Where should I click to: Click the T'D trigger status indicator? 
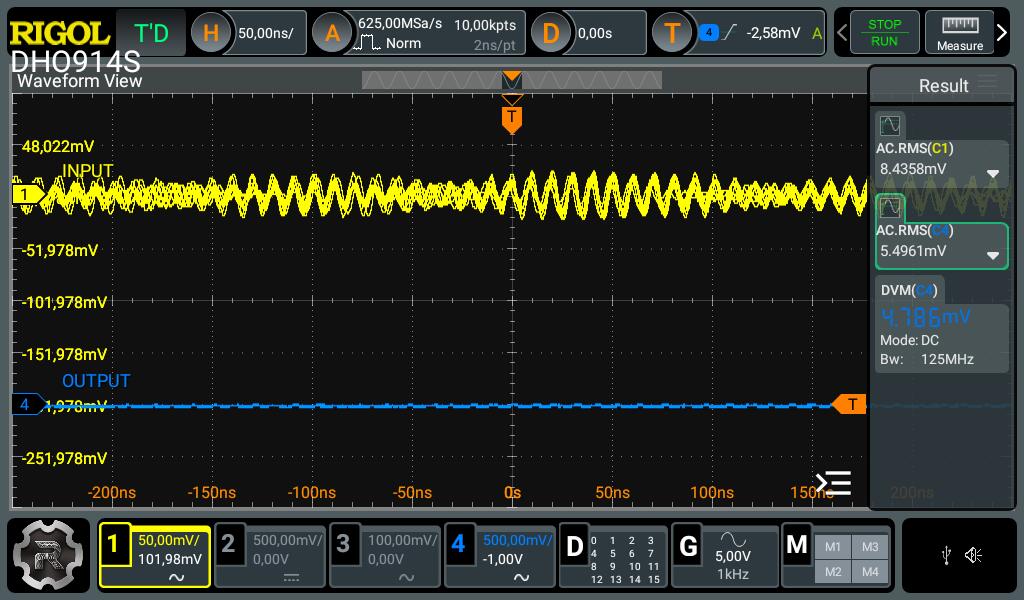coord(151,33)
